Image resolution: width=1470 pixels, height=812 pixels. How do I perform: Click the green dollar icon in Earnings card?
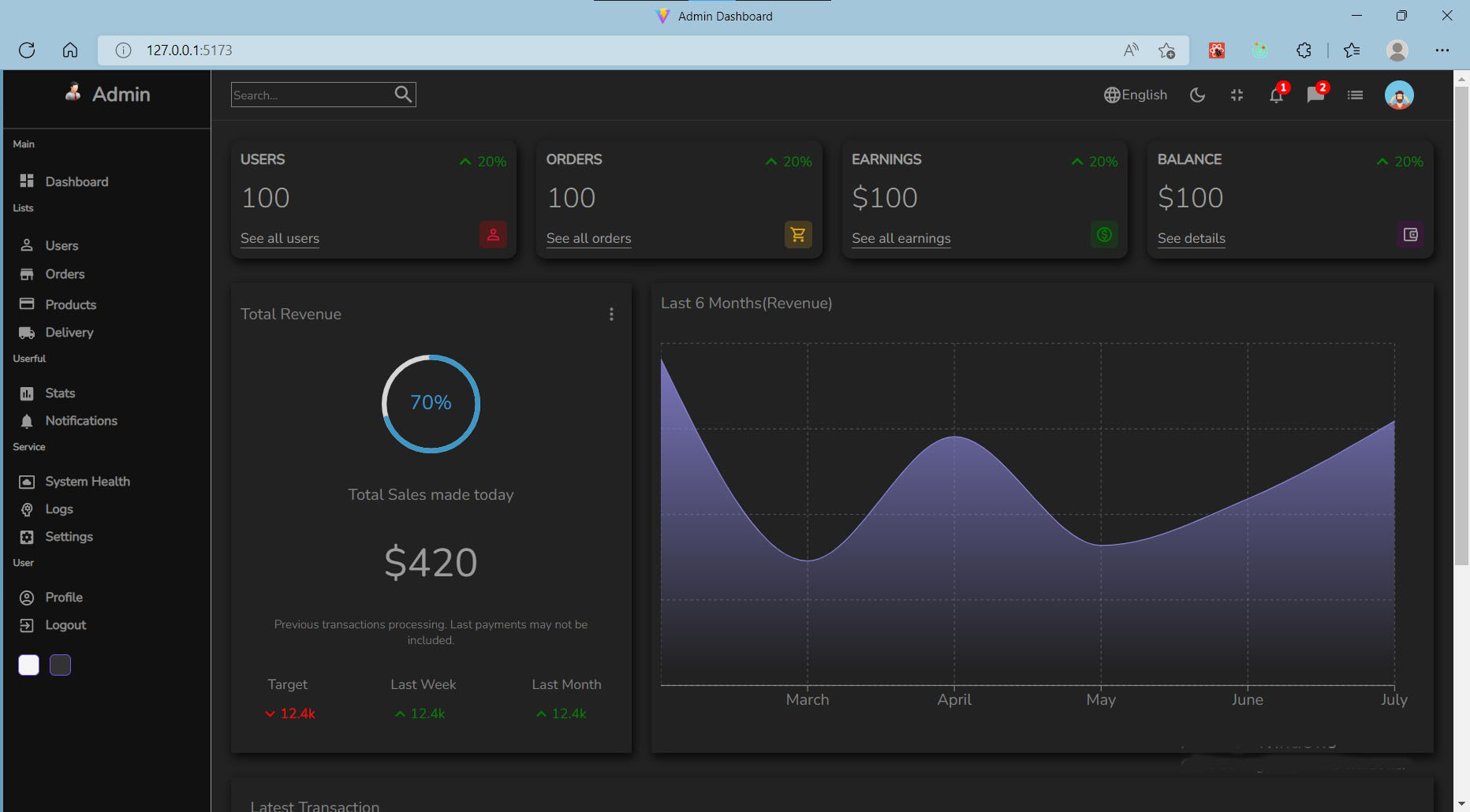1104,234
